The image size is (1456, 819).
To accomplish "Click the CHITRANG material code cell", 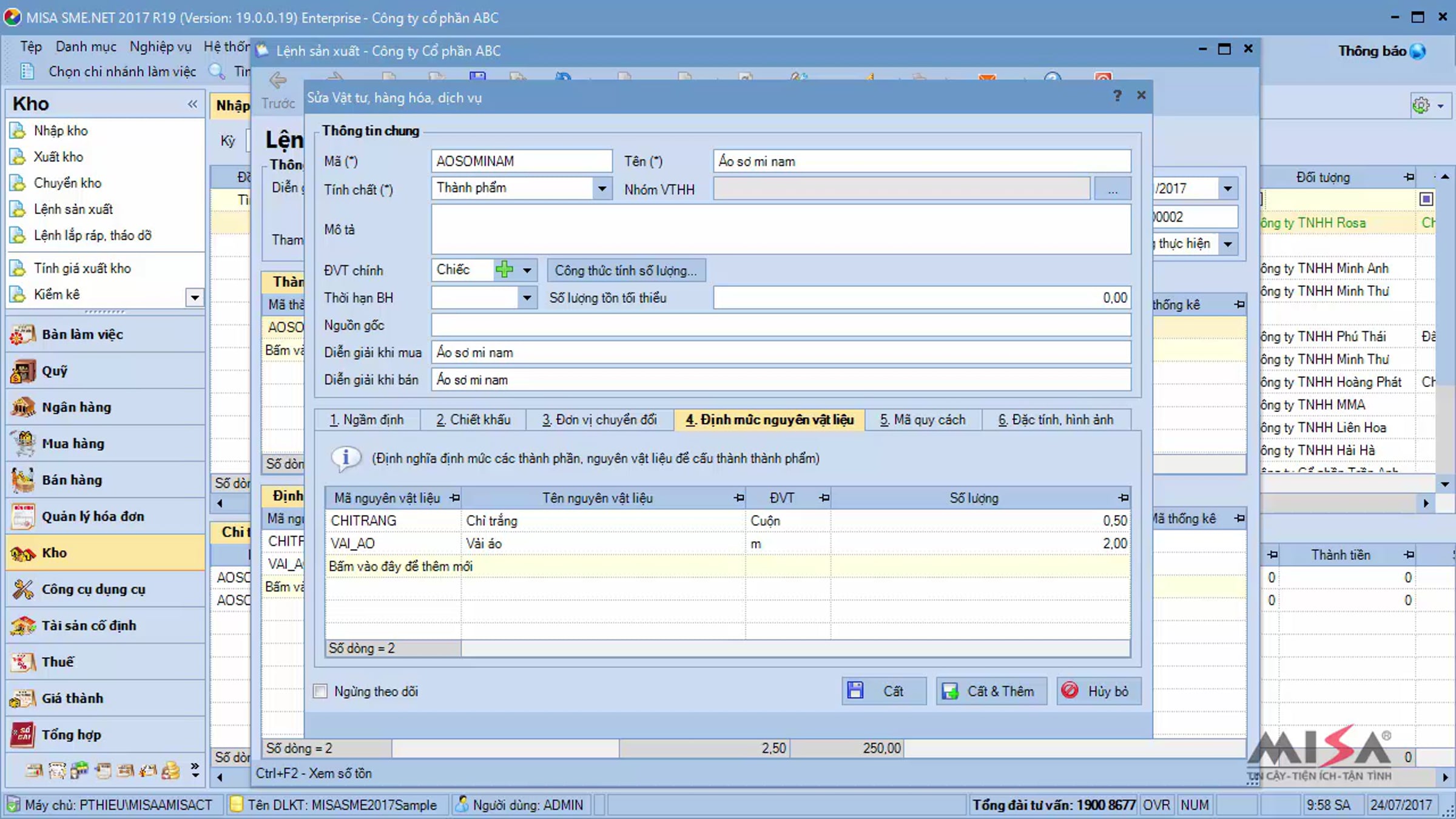I will (394, 521).
